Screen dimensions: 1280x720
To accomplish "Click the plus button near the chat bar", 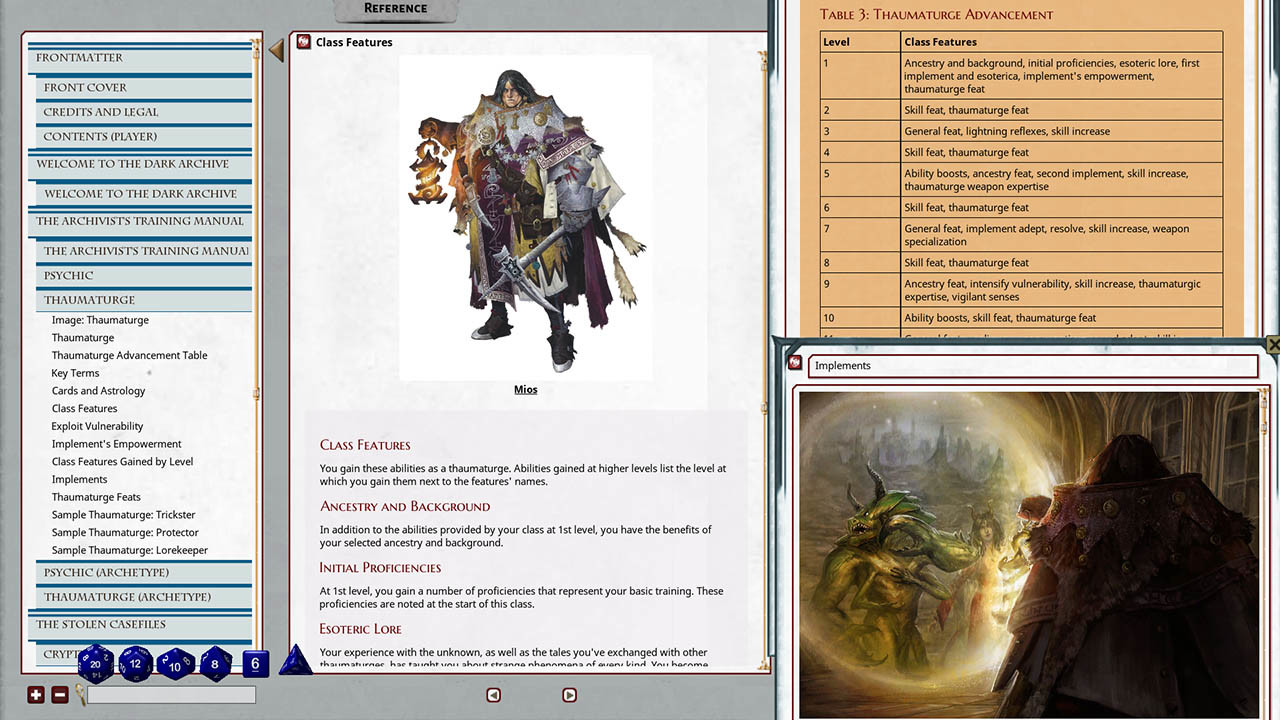I will point(36,694).
